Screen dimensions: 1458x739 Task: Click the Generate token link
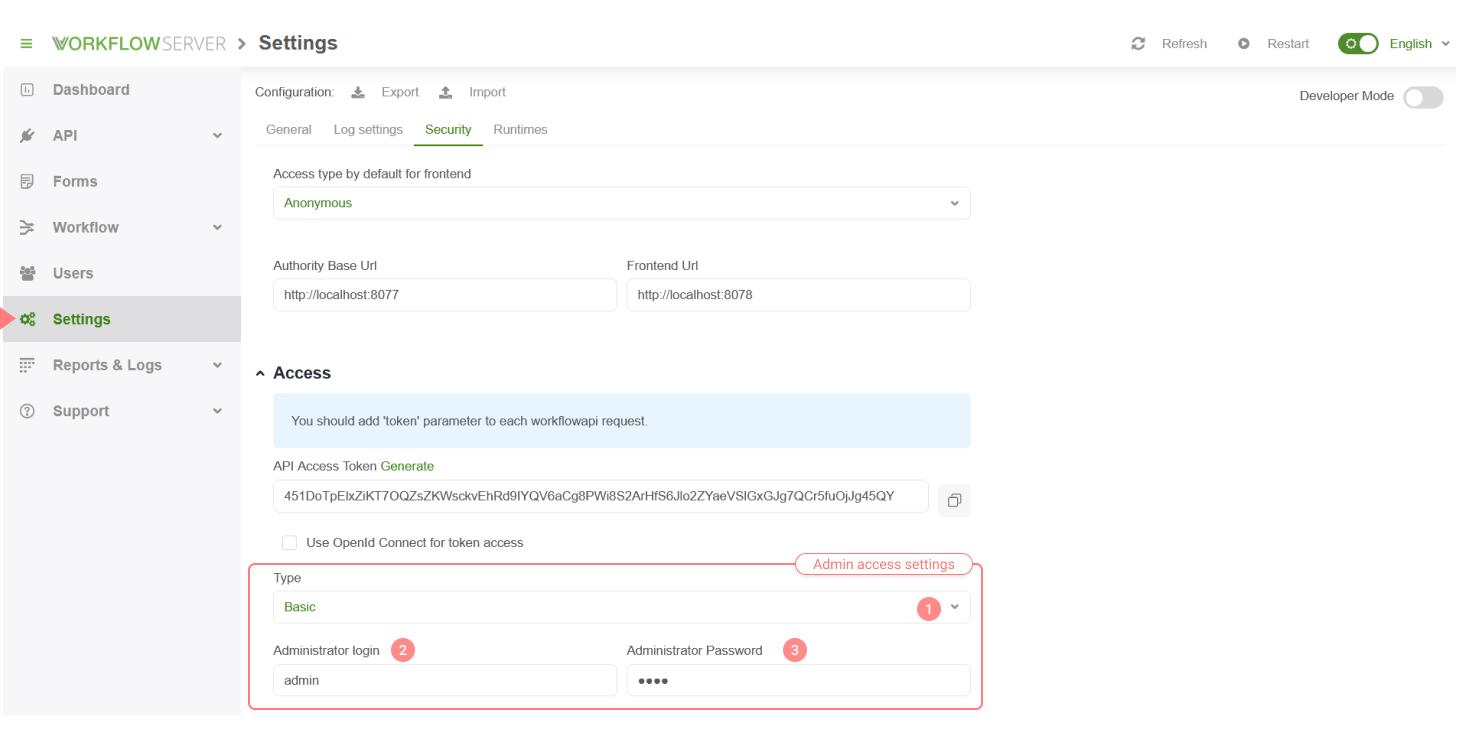[407, 466]
